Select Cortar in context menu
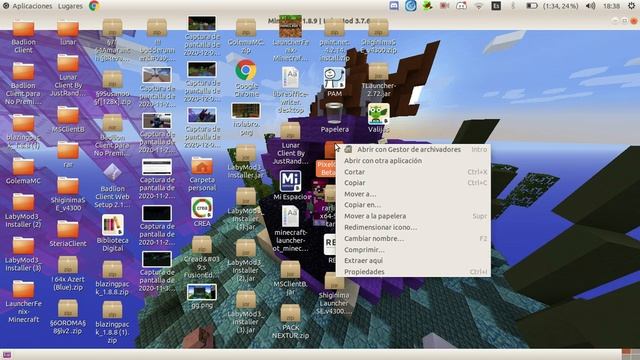The image size is (640, 360). (x=413, y=172)
